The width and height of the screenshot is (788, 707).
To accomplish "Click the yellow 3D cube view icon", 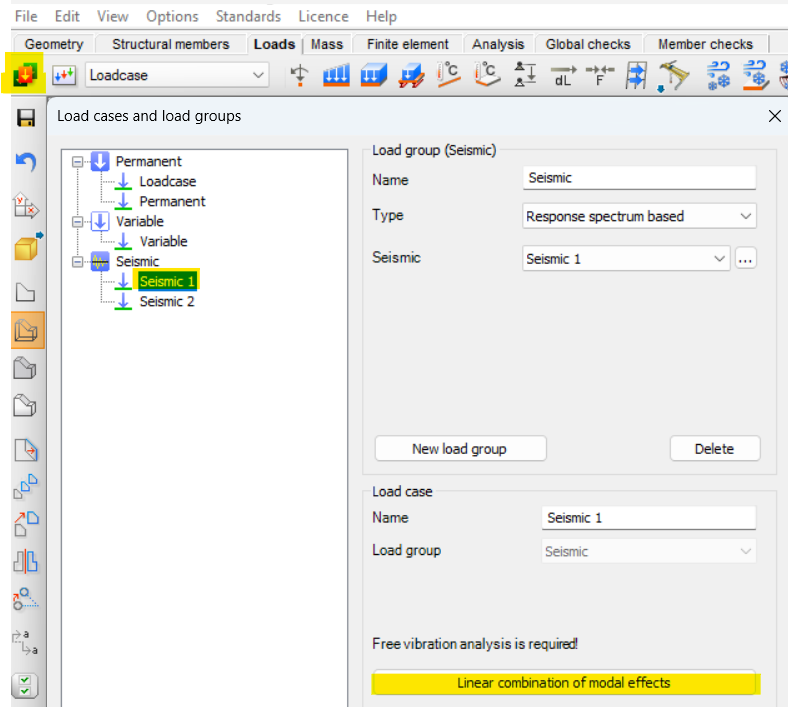I will coord(26,247).
